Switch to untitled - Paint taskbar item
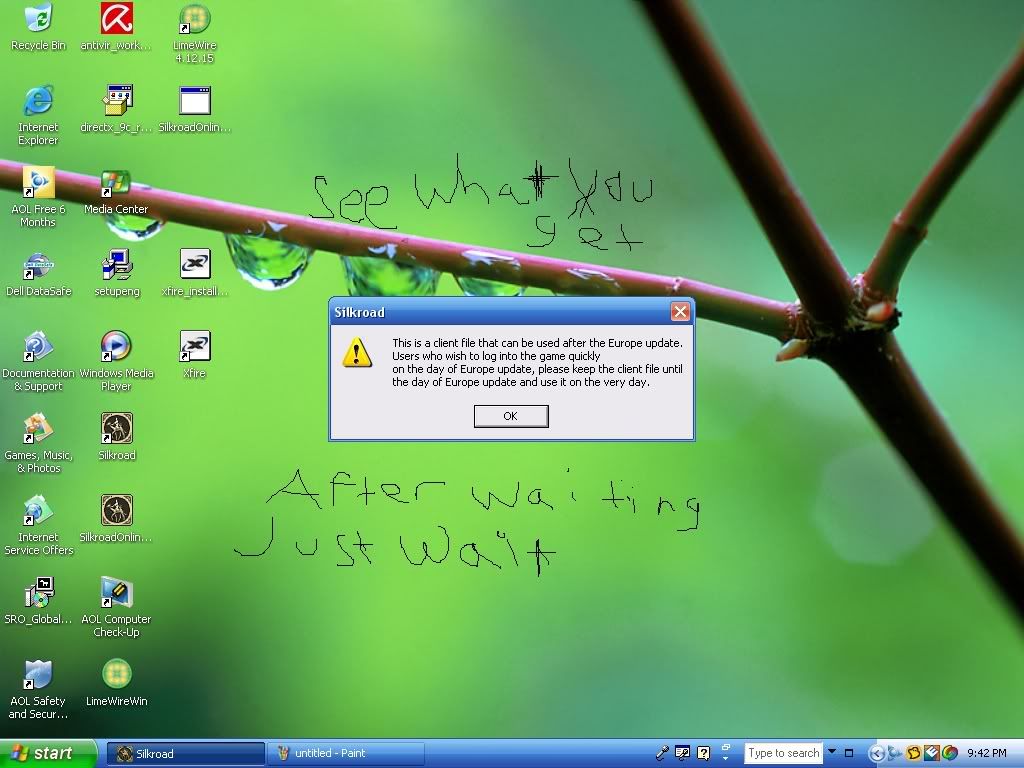Image resolution: width=1024 pixels, height=768 pixels. pyautogui.click(x=345, y=753)
